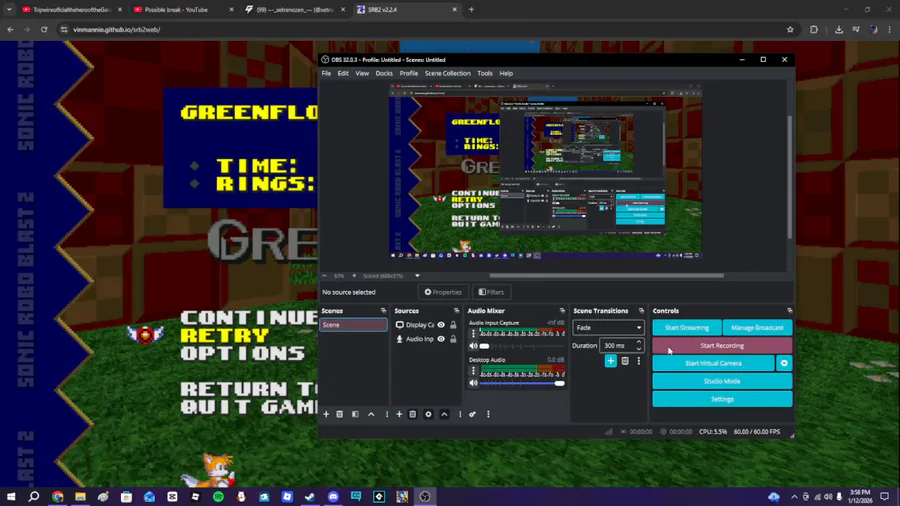The image size is (900, 506).
Task: Pop out the Audio Mixer dock
Action: 562,311
